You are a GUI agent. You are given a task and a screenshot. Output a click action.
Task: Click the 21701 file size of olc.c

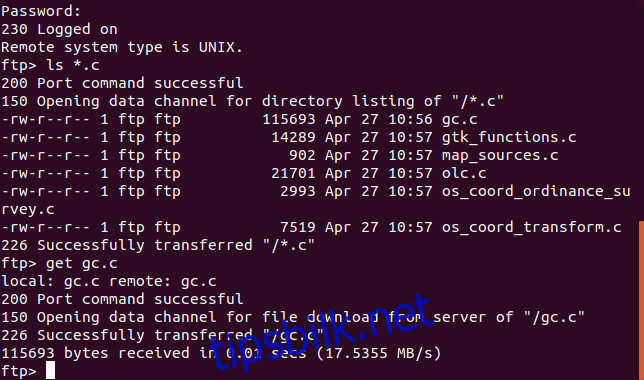pos(293,173)
